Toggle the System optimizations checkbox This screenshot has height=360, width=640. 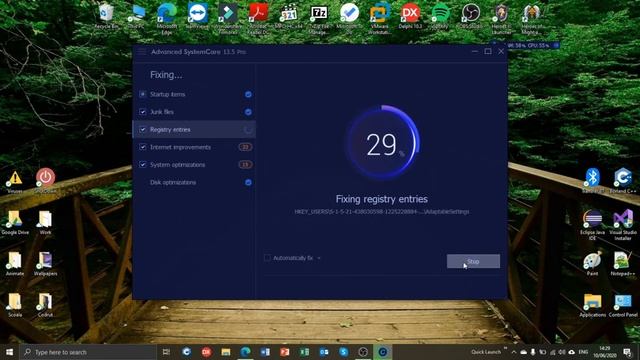(142, 164)
